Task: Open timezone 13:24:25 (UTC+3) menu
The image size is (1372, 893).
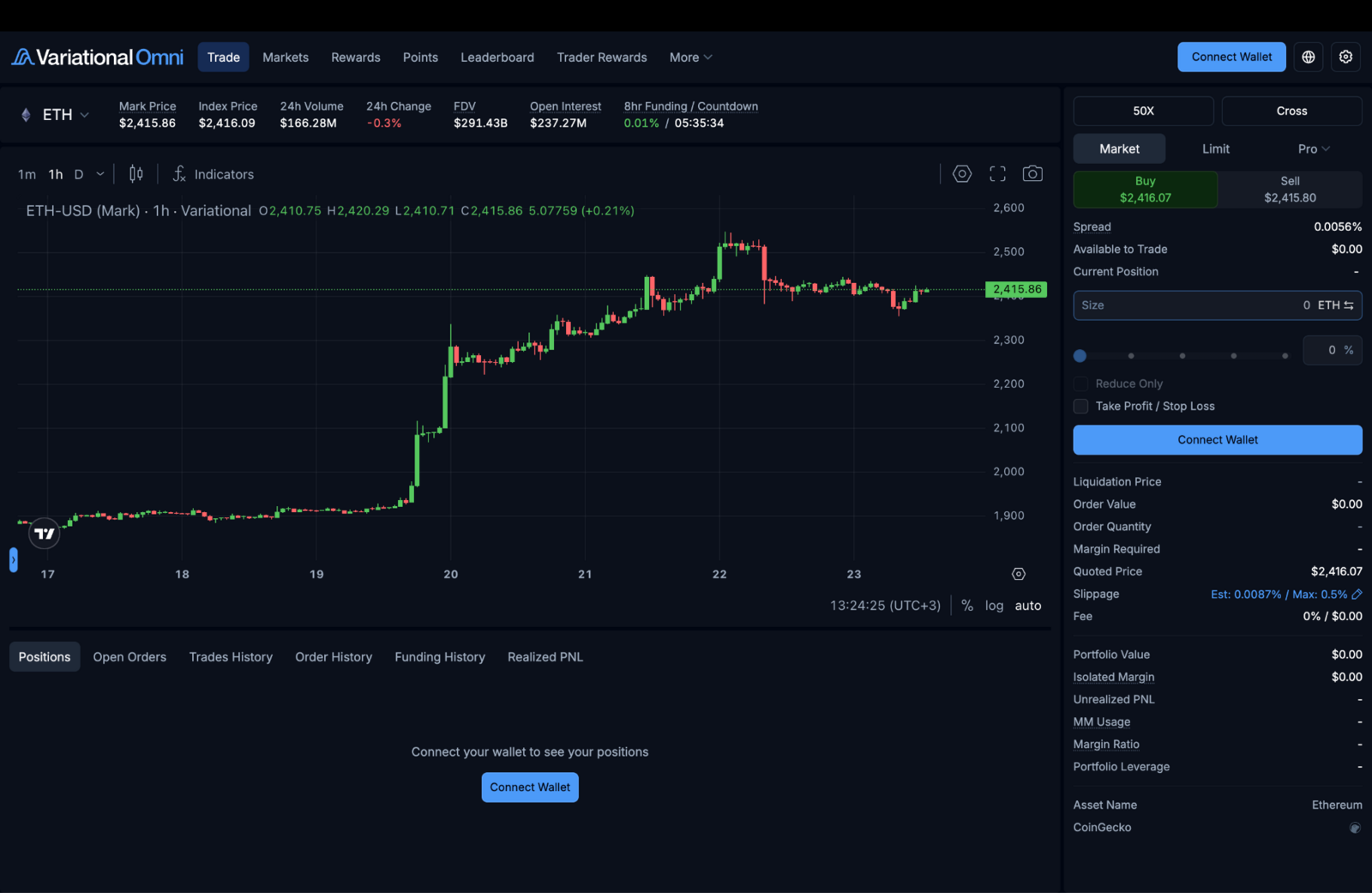Action: pos(885,606)
